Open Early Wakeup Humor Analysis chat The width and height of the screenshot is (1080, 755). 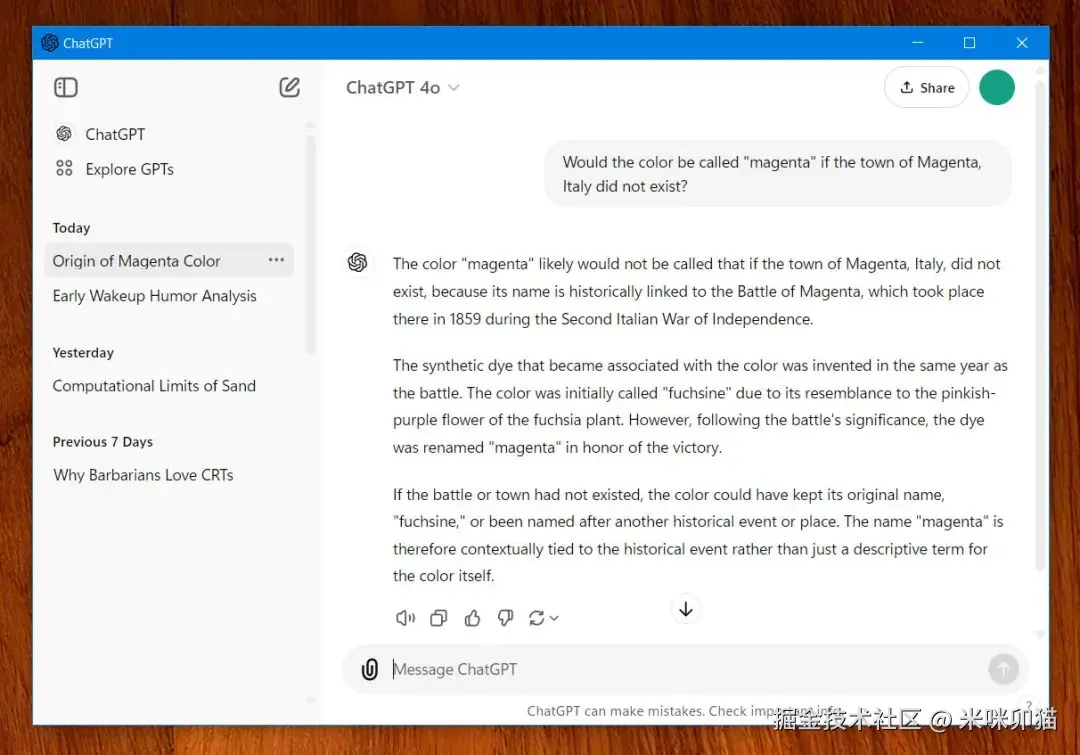(x=154, y=296)
